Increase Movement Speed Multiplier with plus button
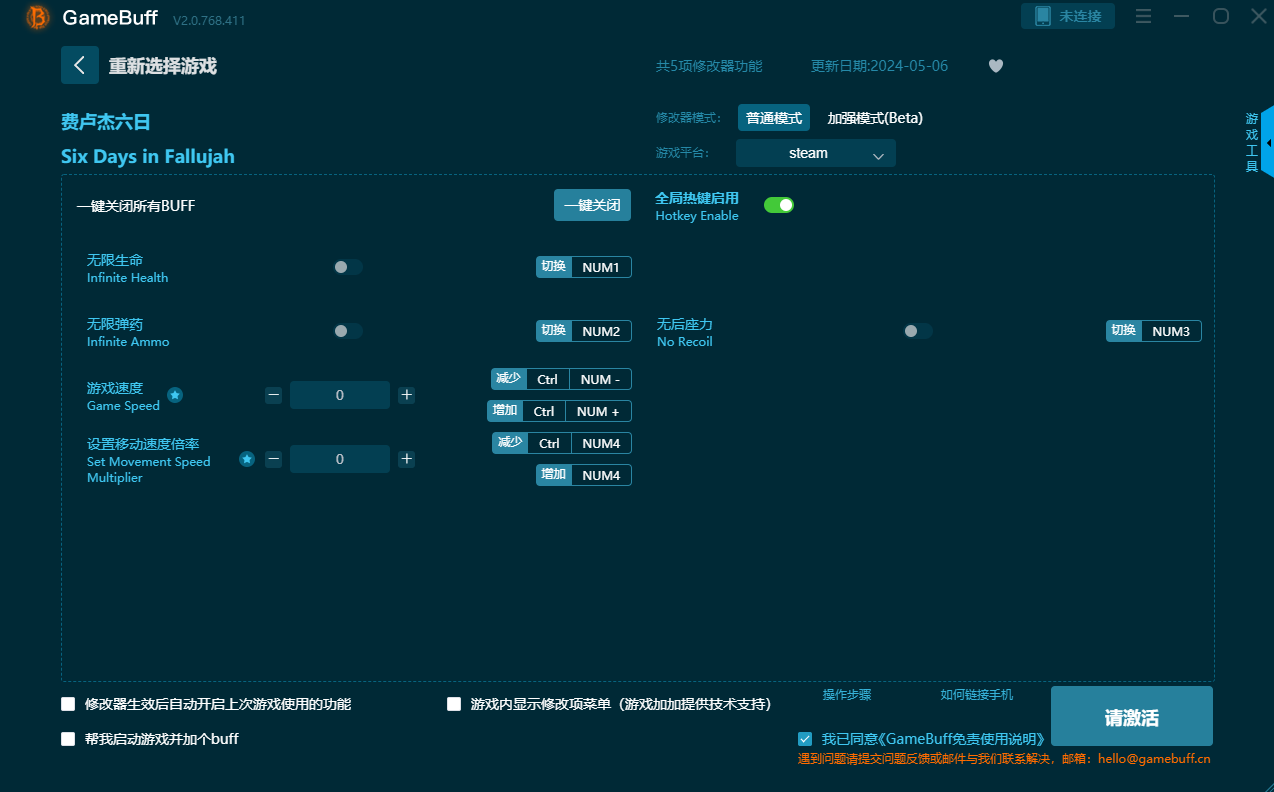 coord(407,459)
